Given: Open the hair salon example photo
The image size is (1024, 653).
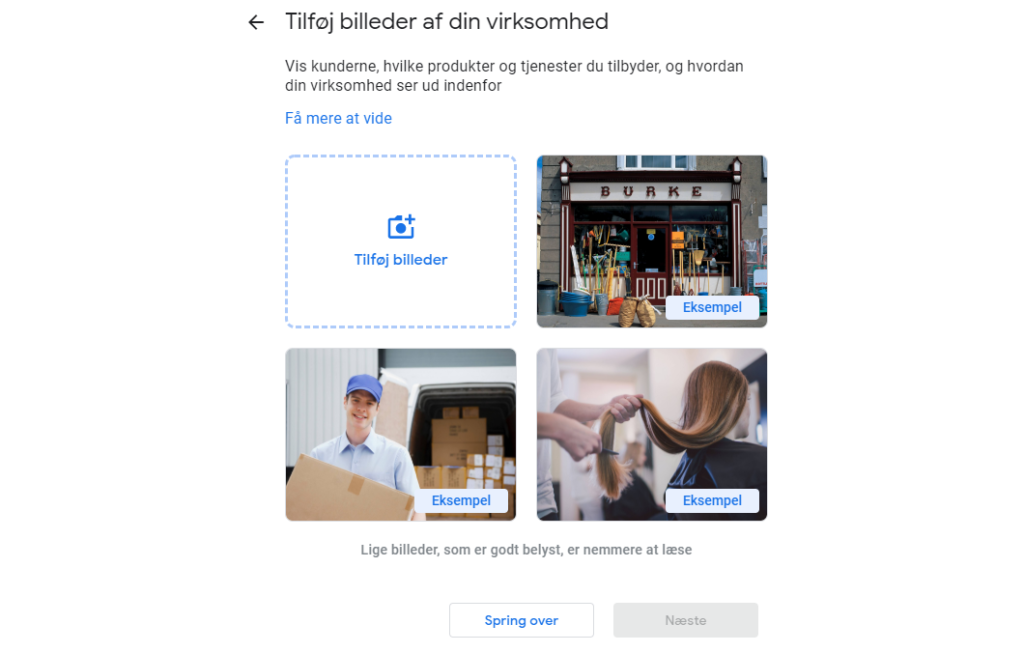Looking at the screenshot, I should (652, 434).
